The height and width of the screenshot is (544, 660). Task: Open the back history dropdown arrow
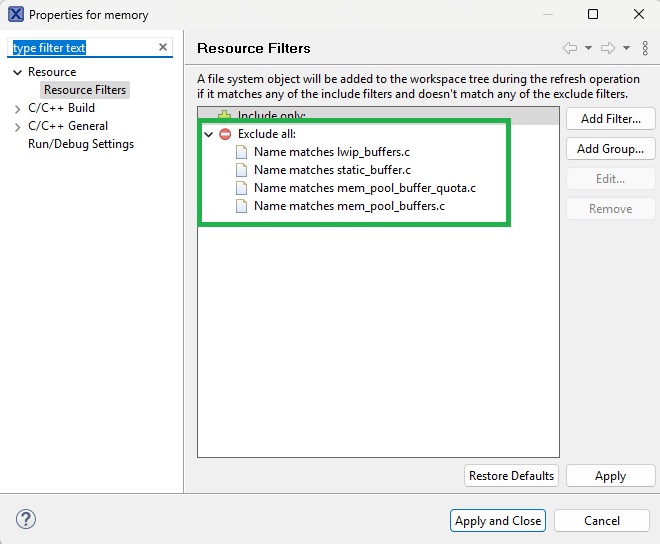click(588, 48)
